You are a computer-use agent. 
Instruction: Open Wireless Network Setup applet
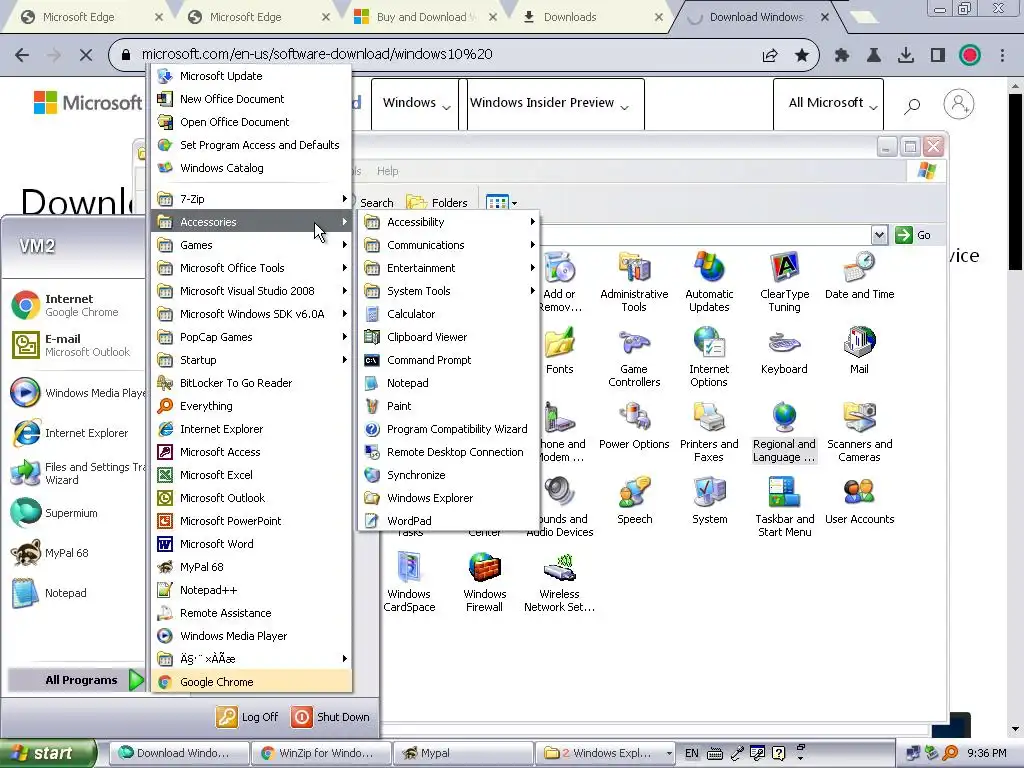pyautogui.click(x=560, y=583)
